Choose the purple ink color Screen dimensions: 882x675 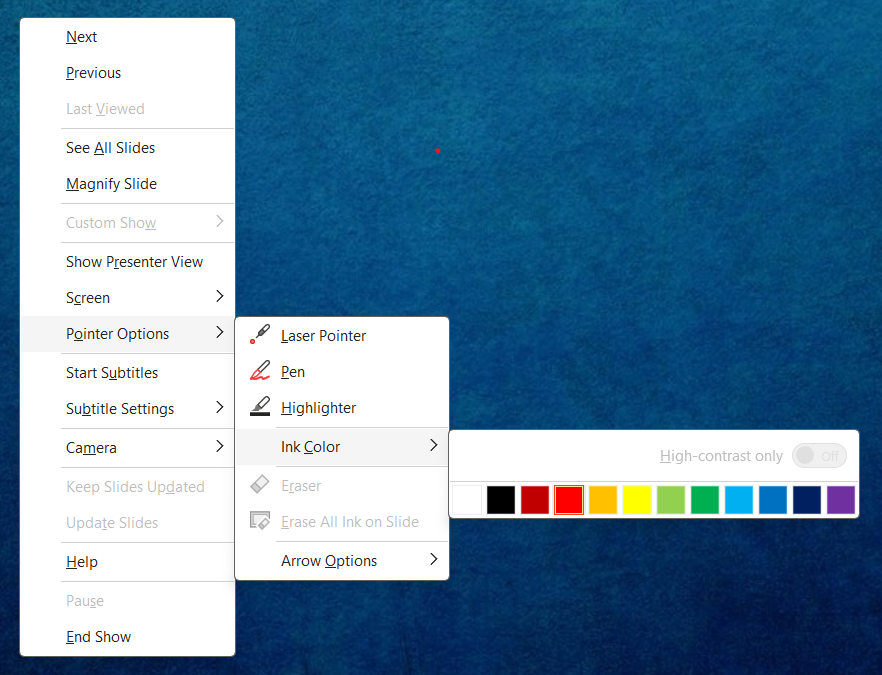[841, 500]
